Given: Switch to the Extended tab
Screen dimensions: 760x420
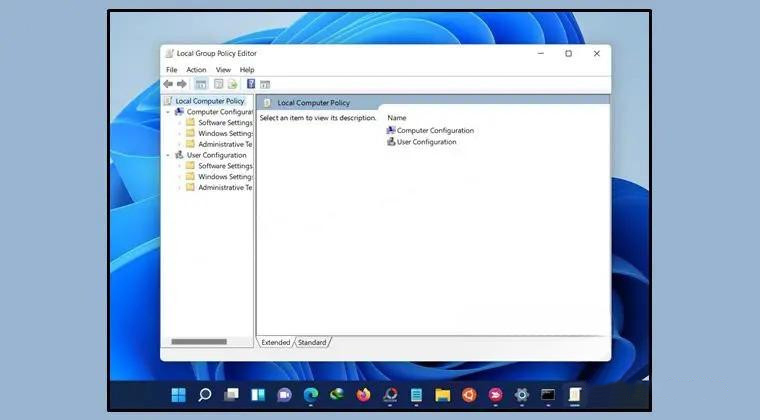Looking at the screenshot, I should pos(275,342).
